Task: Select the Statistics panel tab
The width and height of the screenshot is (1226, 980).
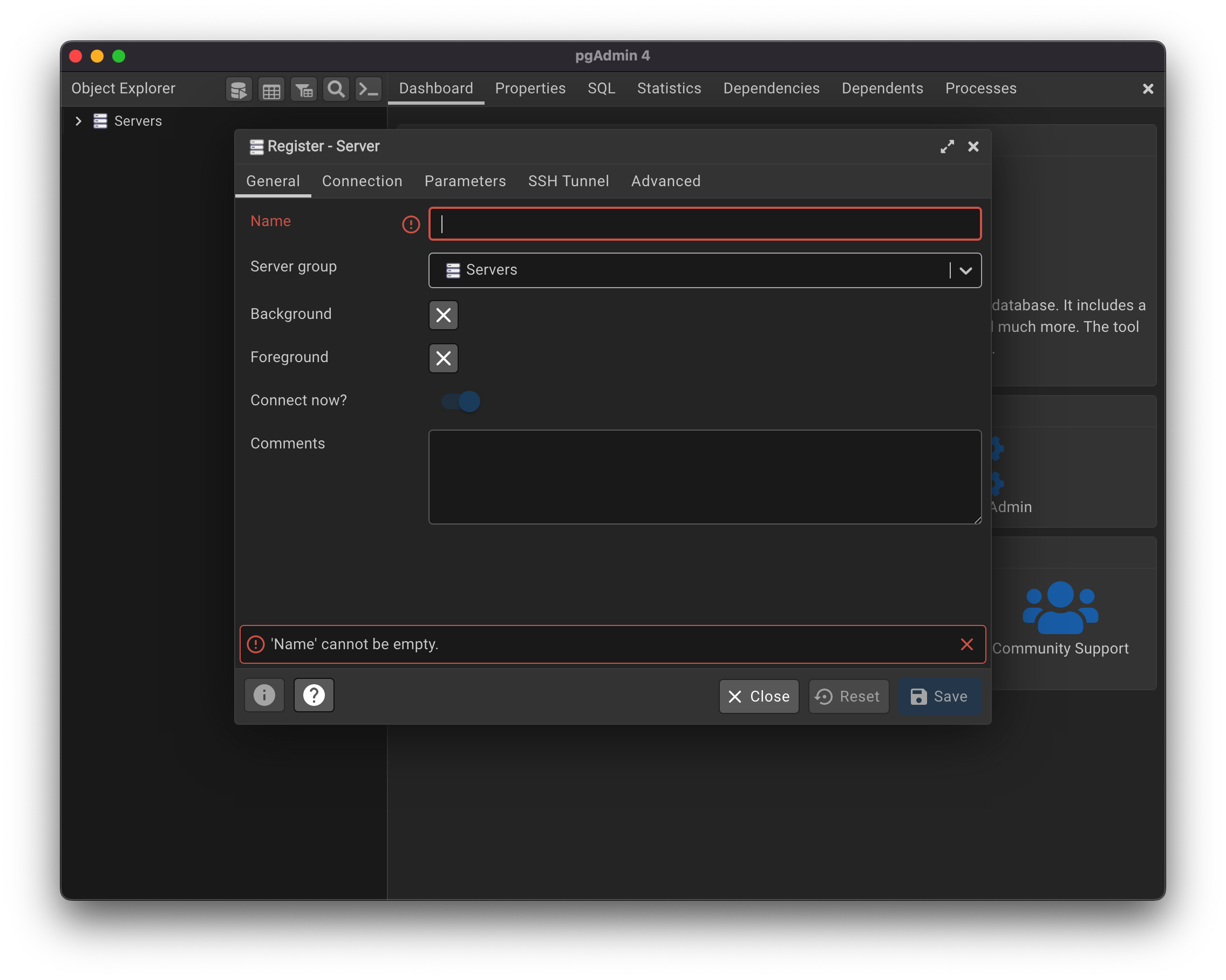Action: [x=669, y=89]
